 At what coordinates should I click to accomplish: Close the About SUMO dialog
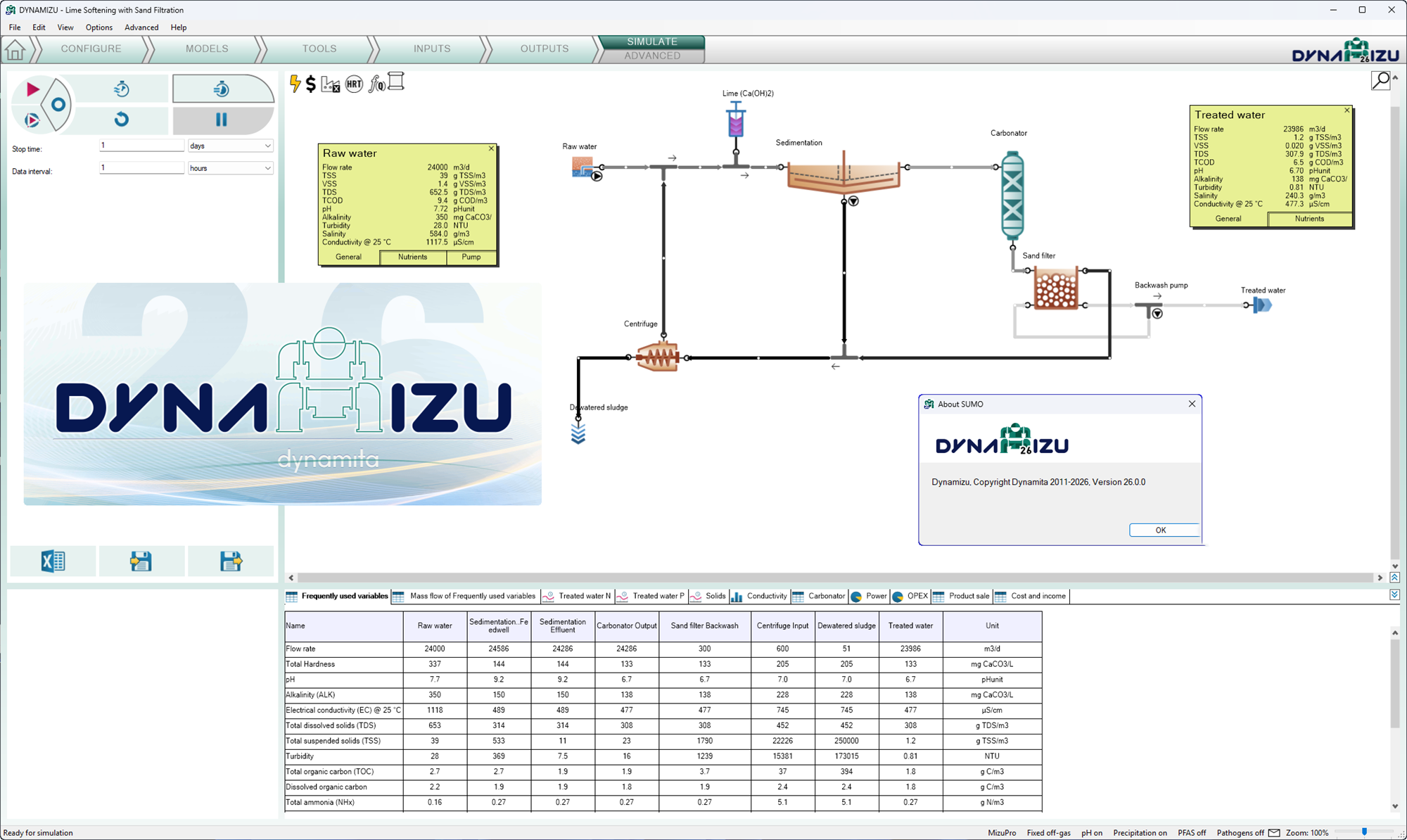pyautogui.click(x=1192, y=404)
